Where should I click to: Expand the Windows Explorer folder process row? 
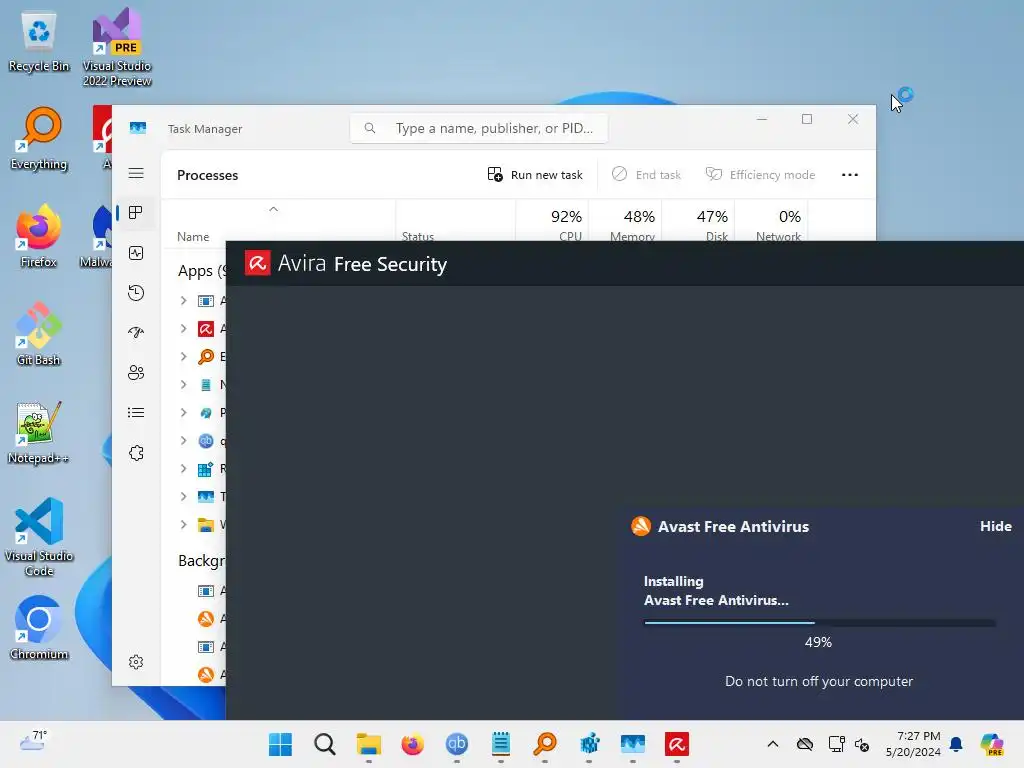[184, 524]
